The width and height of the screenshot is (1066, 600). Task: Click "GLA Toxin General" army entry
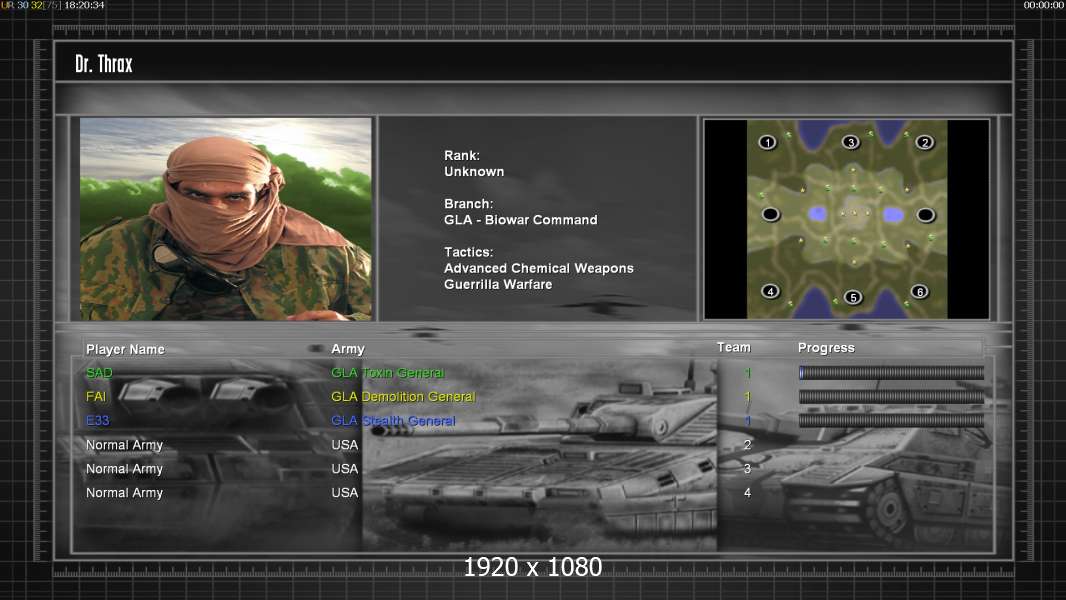(x=388, y=373)
